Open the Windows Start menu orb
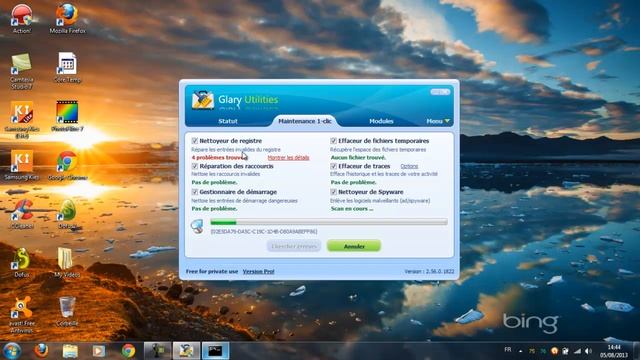Image resolution: width=640 pixels, height=360 pixels. point(12,351)
